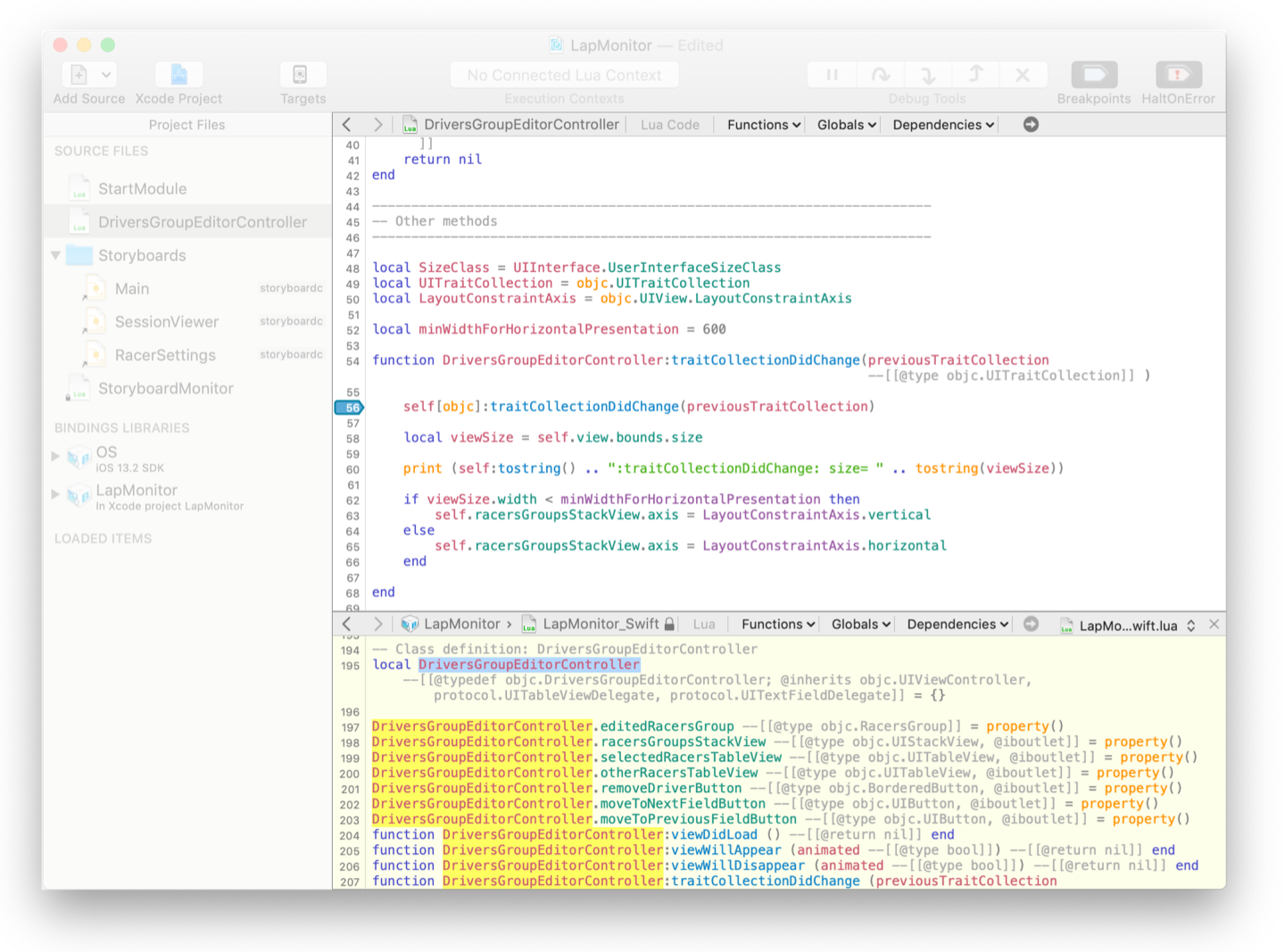Open Globals menu in lower editor
The image size is (1285, 952).
click(x=861, y=625)
